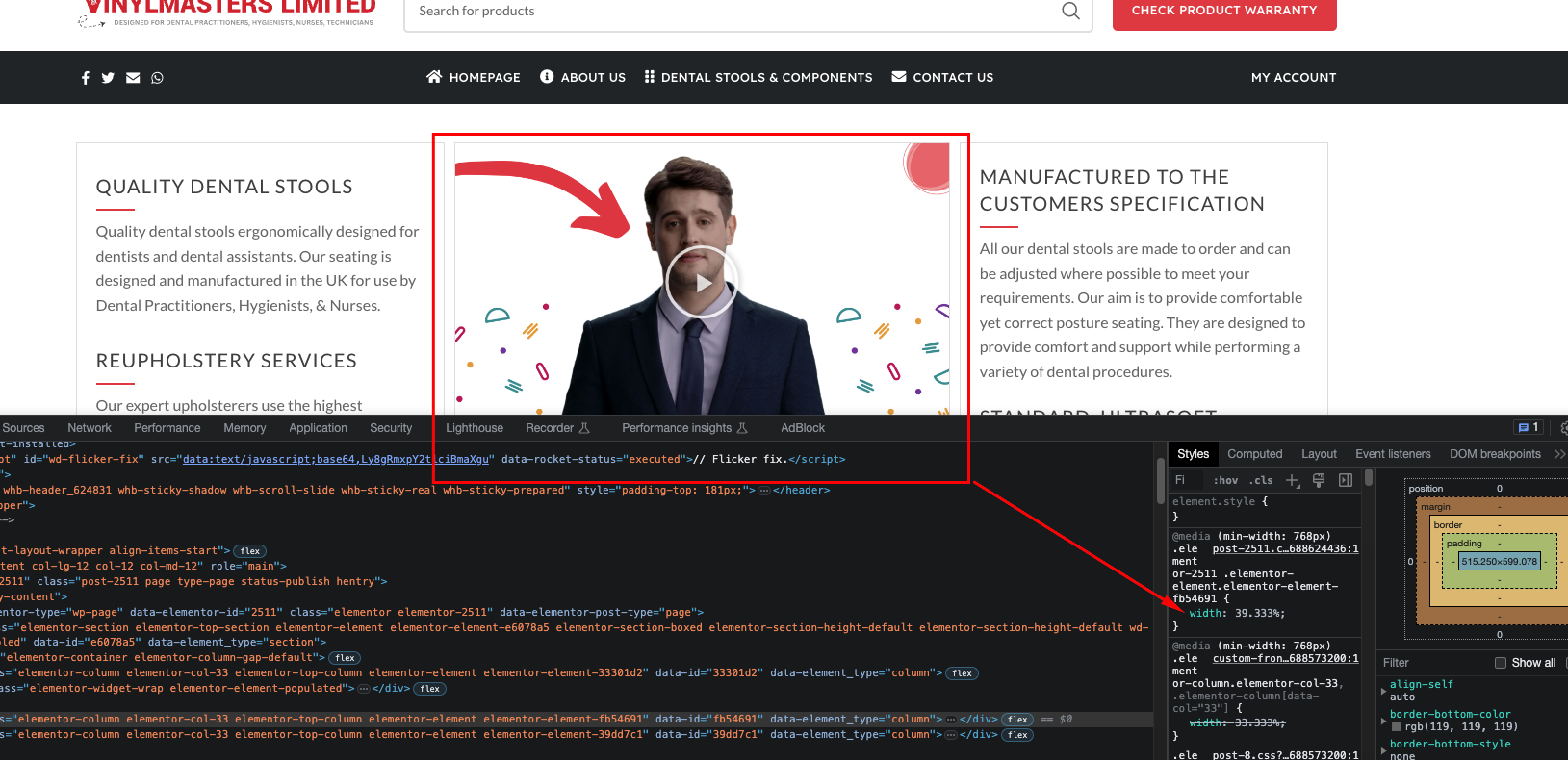Open the console issues counter badge
The width and height of the screenshot is (1568, 760).
1529,427
